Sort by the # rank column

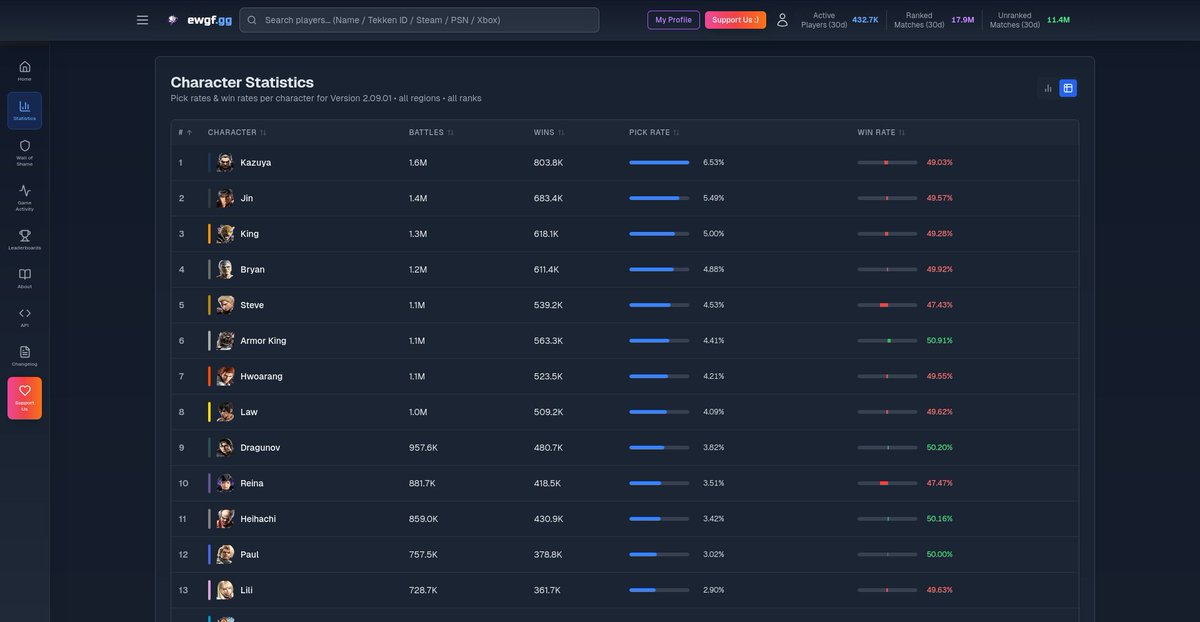click(185, 132)
